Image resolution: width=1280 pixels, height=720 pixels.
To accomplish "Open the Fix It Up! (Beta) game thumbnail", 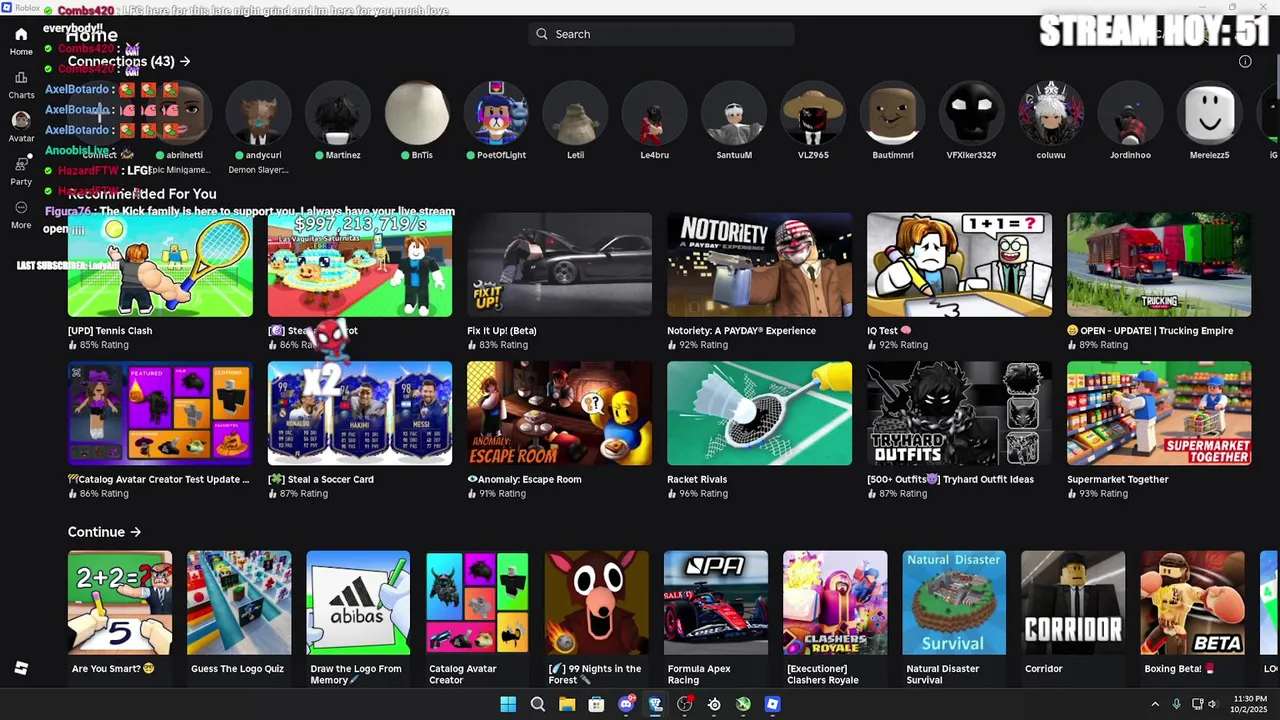I will pyautogui.click(x=559, y=265).
